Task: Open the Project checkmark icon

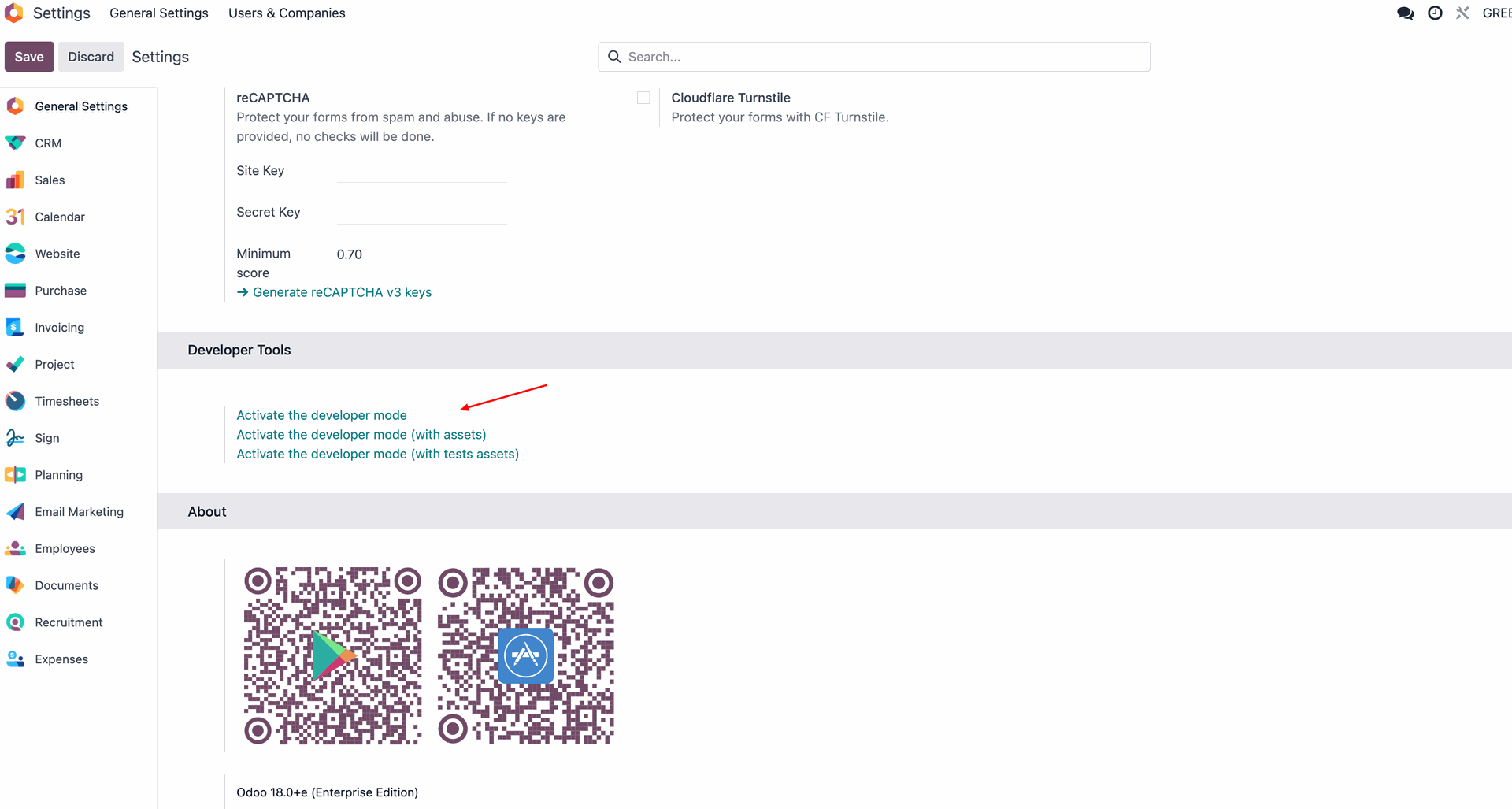Action: 15,365
